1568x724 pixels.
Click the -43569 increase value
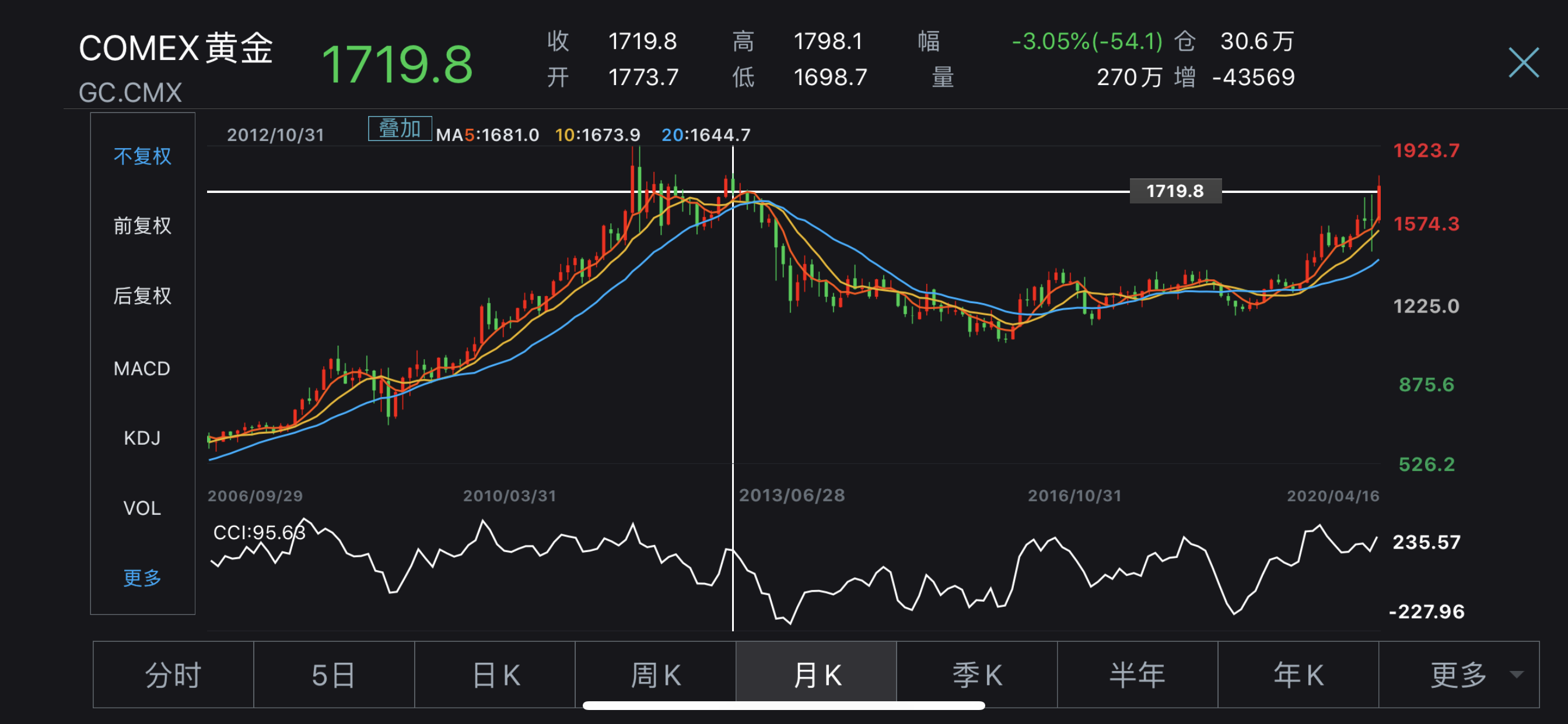click(1254, 78)
